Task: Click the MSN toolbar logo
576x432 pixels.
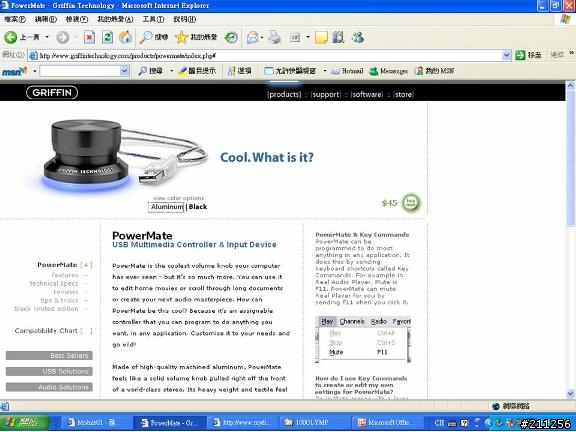Action: point(14,71)
